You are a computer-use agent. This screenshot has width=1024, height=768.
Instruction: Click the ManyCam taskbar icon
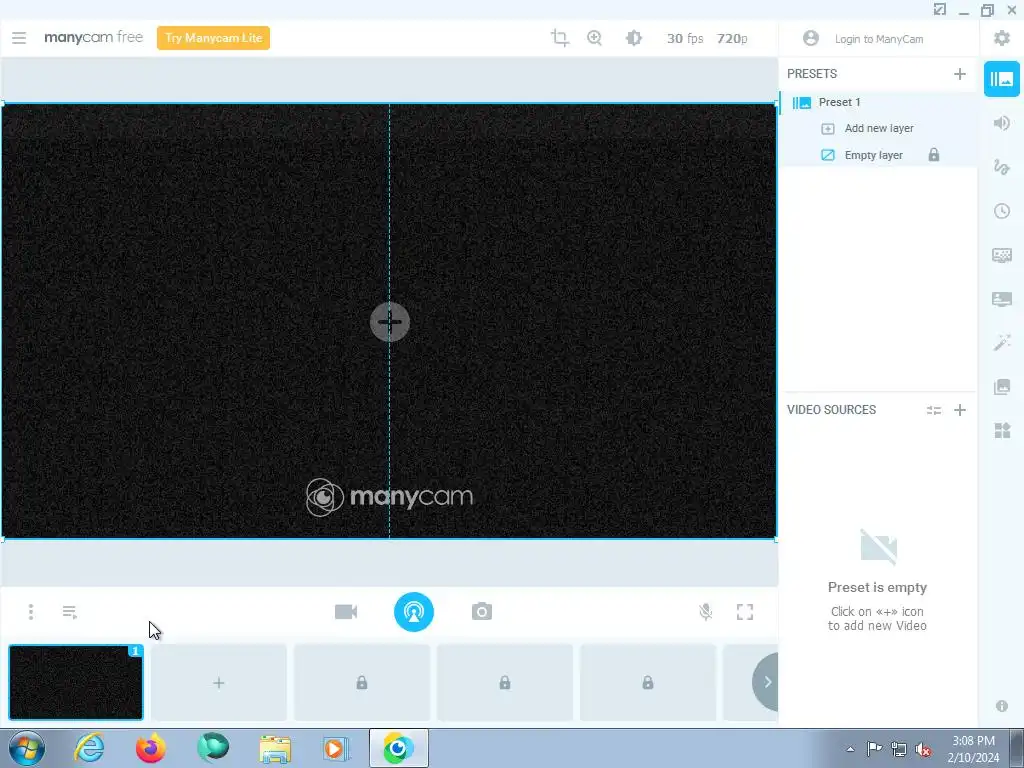pos(398,748)
